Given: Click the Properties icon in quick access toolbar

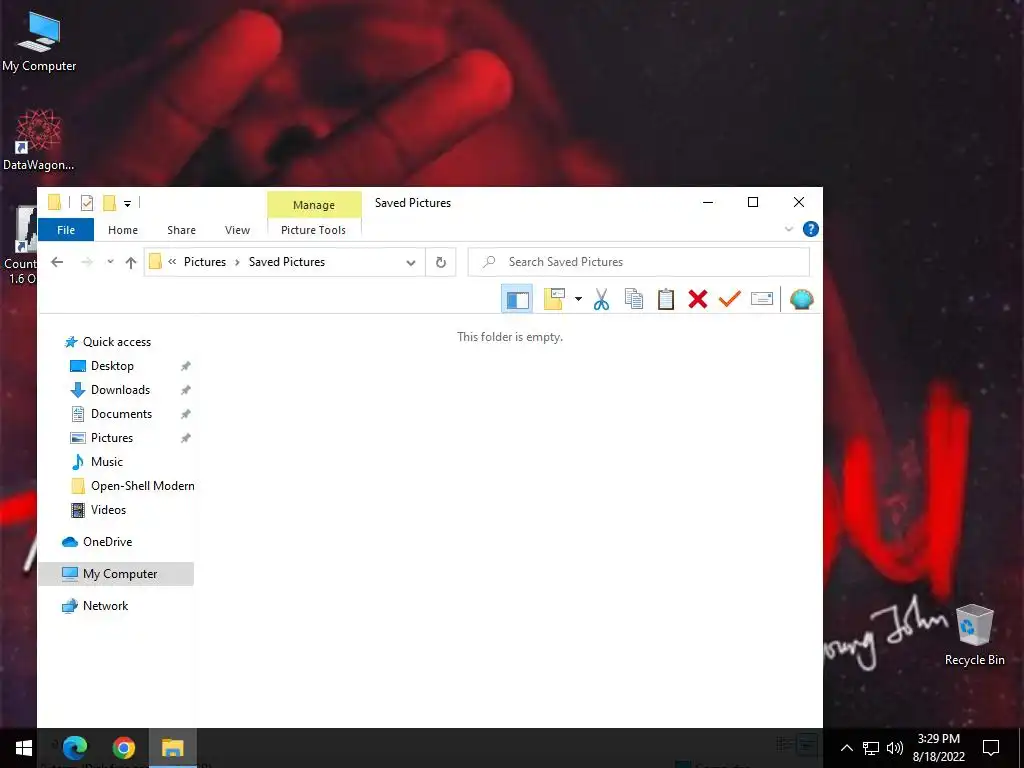Looking at the screenshot, I should 86,203.
